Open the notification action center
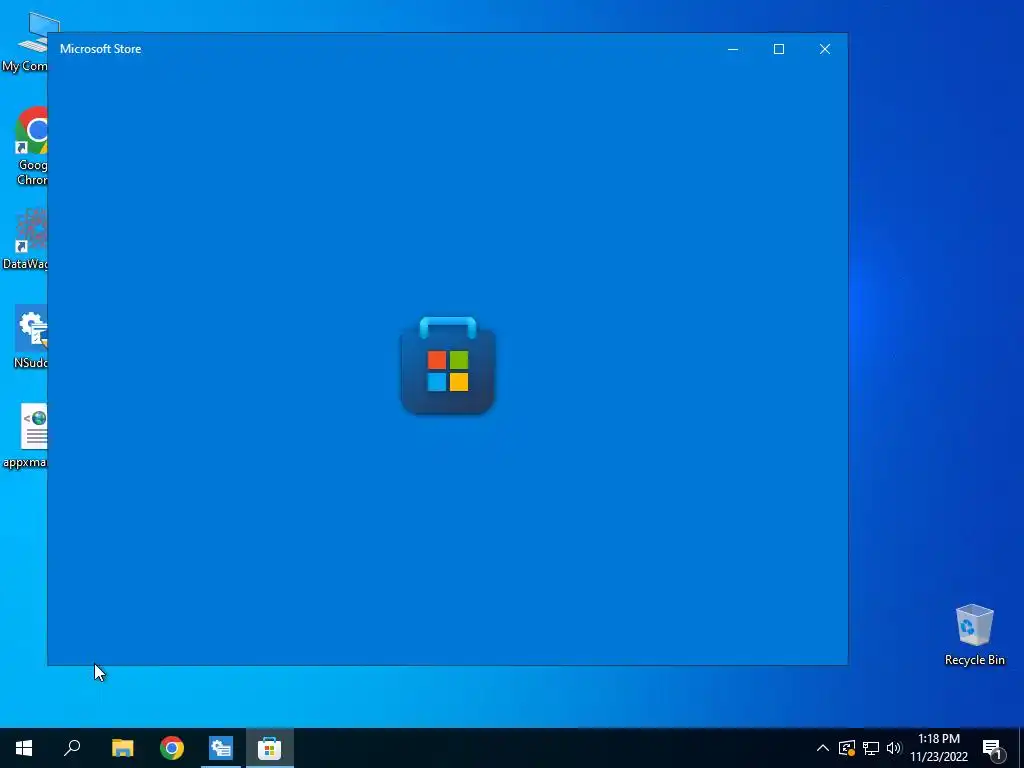 [992, 749]
